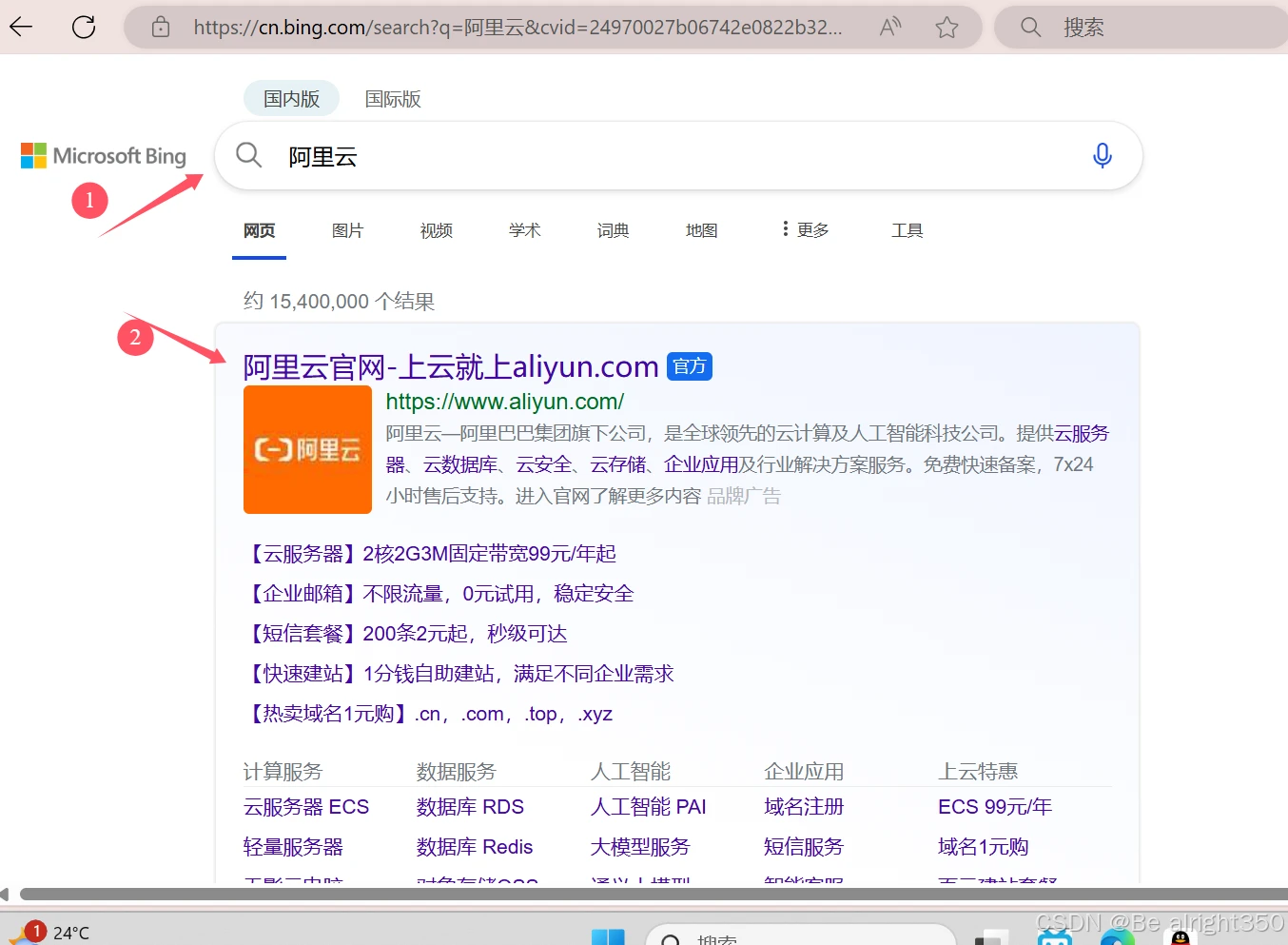Open 【云服务器】2核2G3M固定带宽99元/年起 link
The height and width of the screenshot is (945, 1288).
point(430,554)
